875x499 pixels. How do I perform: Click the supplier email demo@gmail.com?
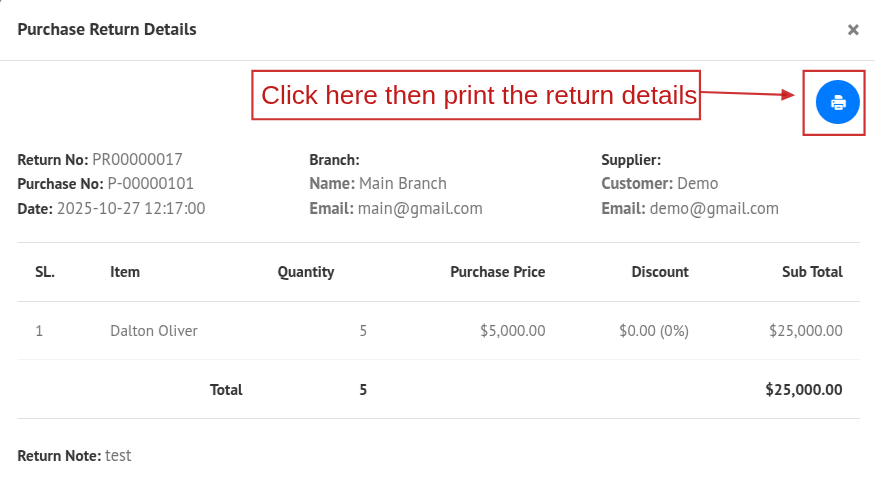coord(714,209)
